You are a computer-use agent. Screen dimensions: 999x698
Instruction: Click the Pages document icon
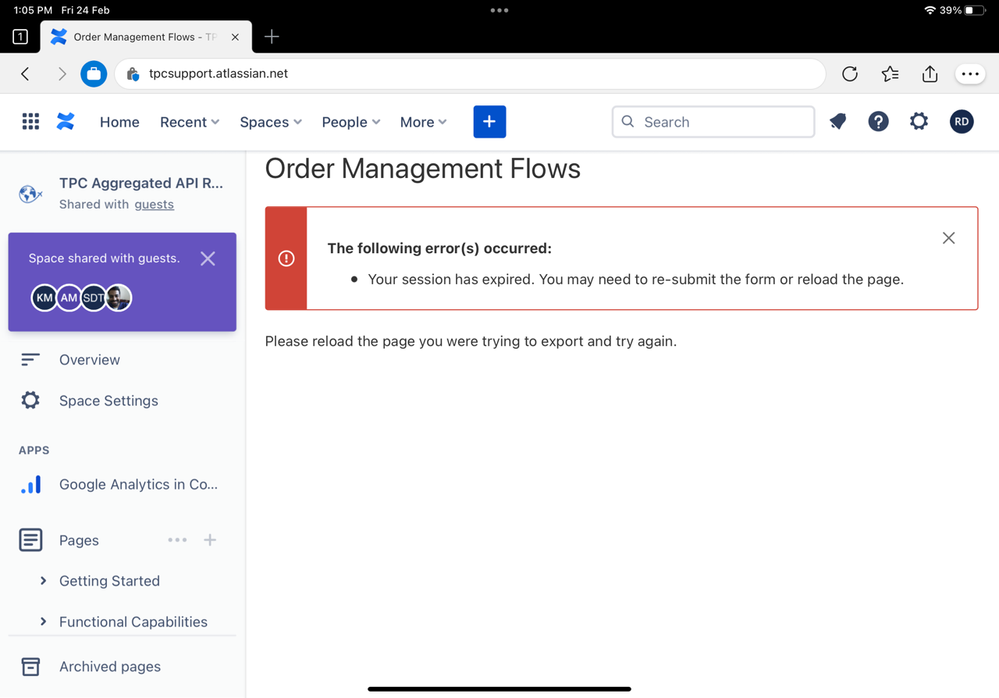[31, 540]
